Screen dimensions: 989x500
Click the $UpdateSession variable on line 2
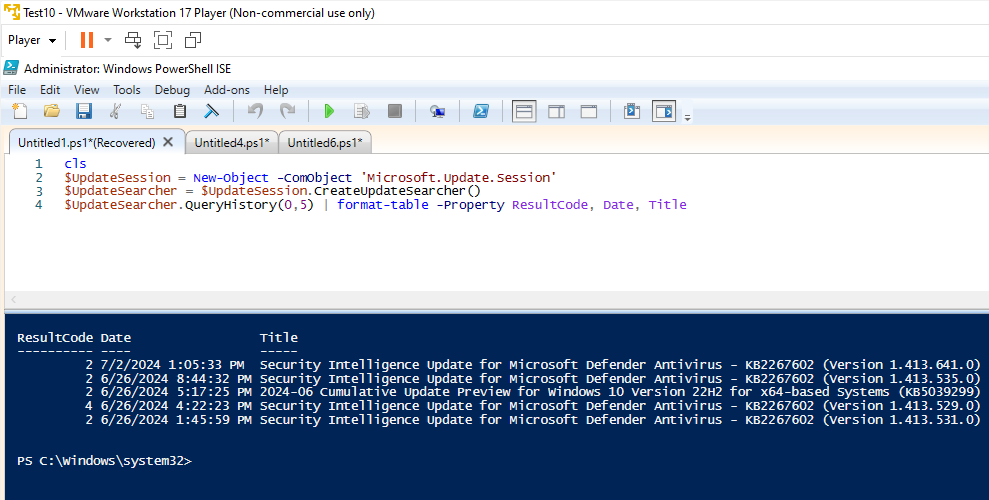pyautogui.click(x=117, y=178)
